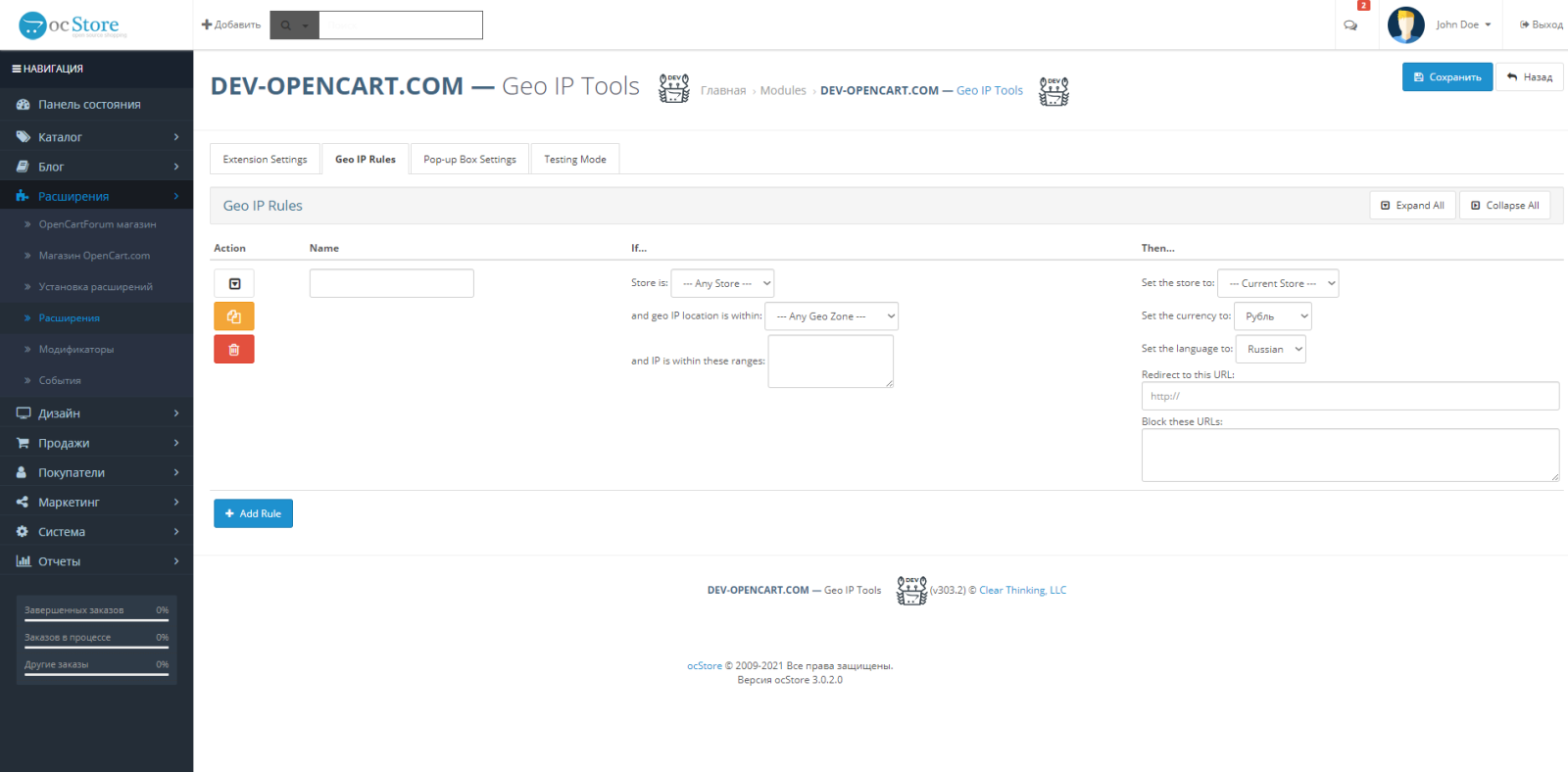Open the Главная breadcrumb link
1568x773 pixels.
tap(723, 91)
